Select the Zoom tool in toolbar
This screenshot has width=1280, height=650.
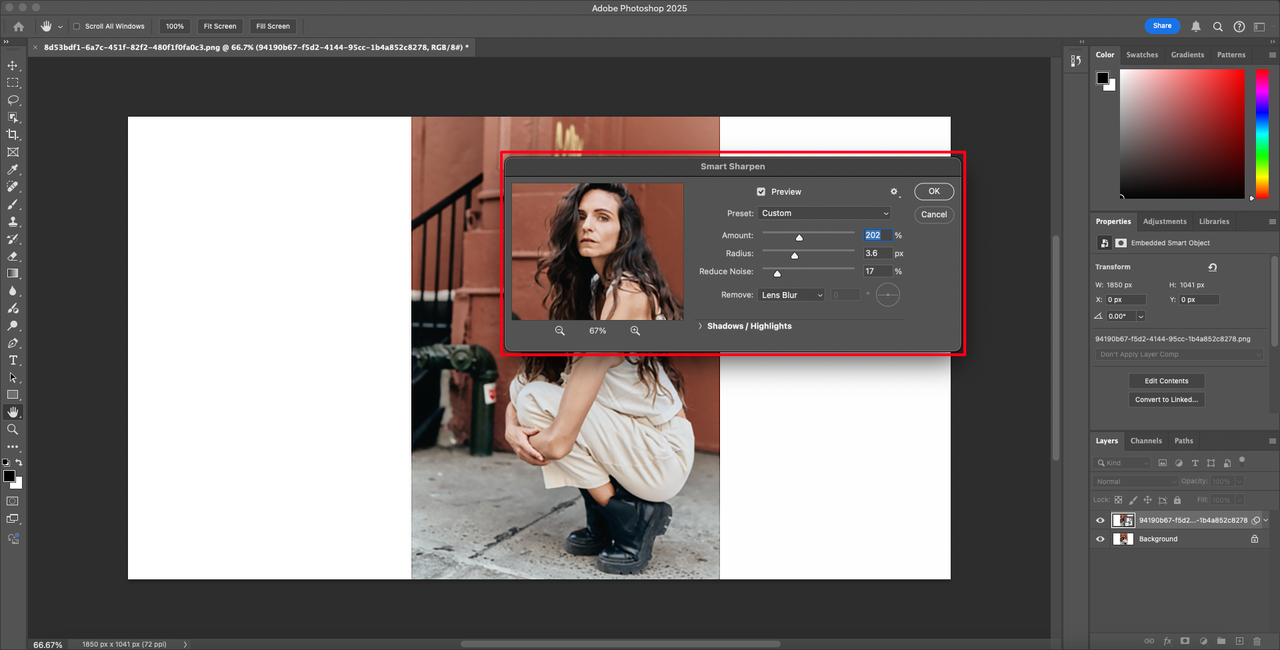(x=13, y=429)
